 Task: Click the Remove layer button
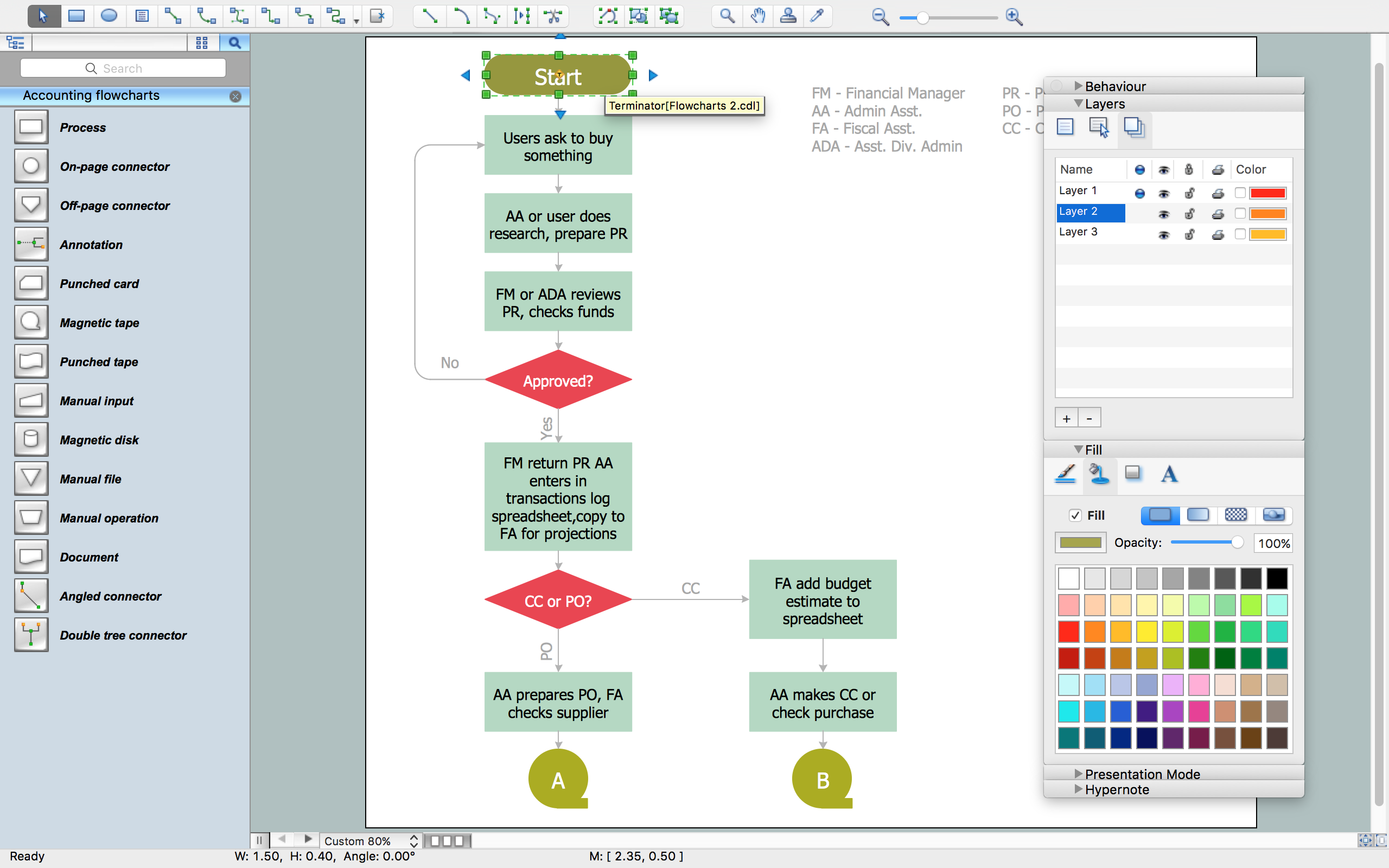[1089, 418]
